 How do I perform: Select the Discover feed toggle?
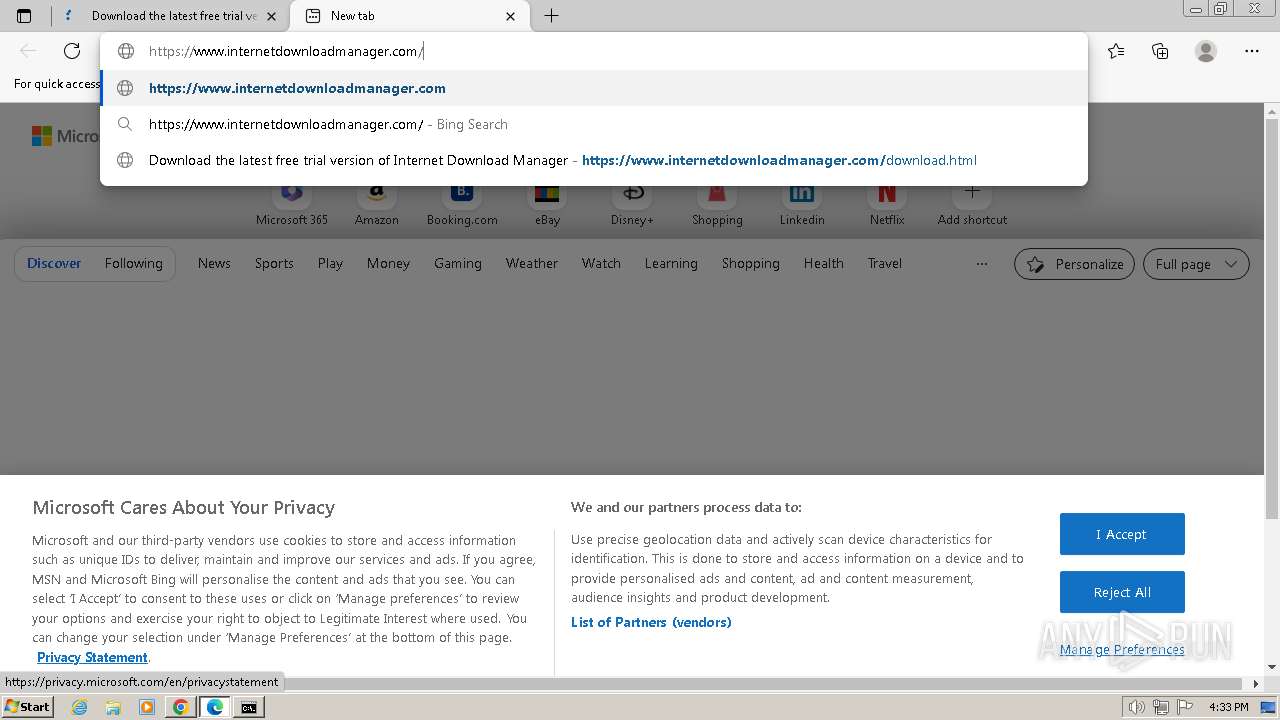pos(54,264)
